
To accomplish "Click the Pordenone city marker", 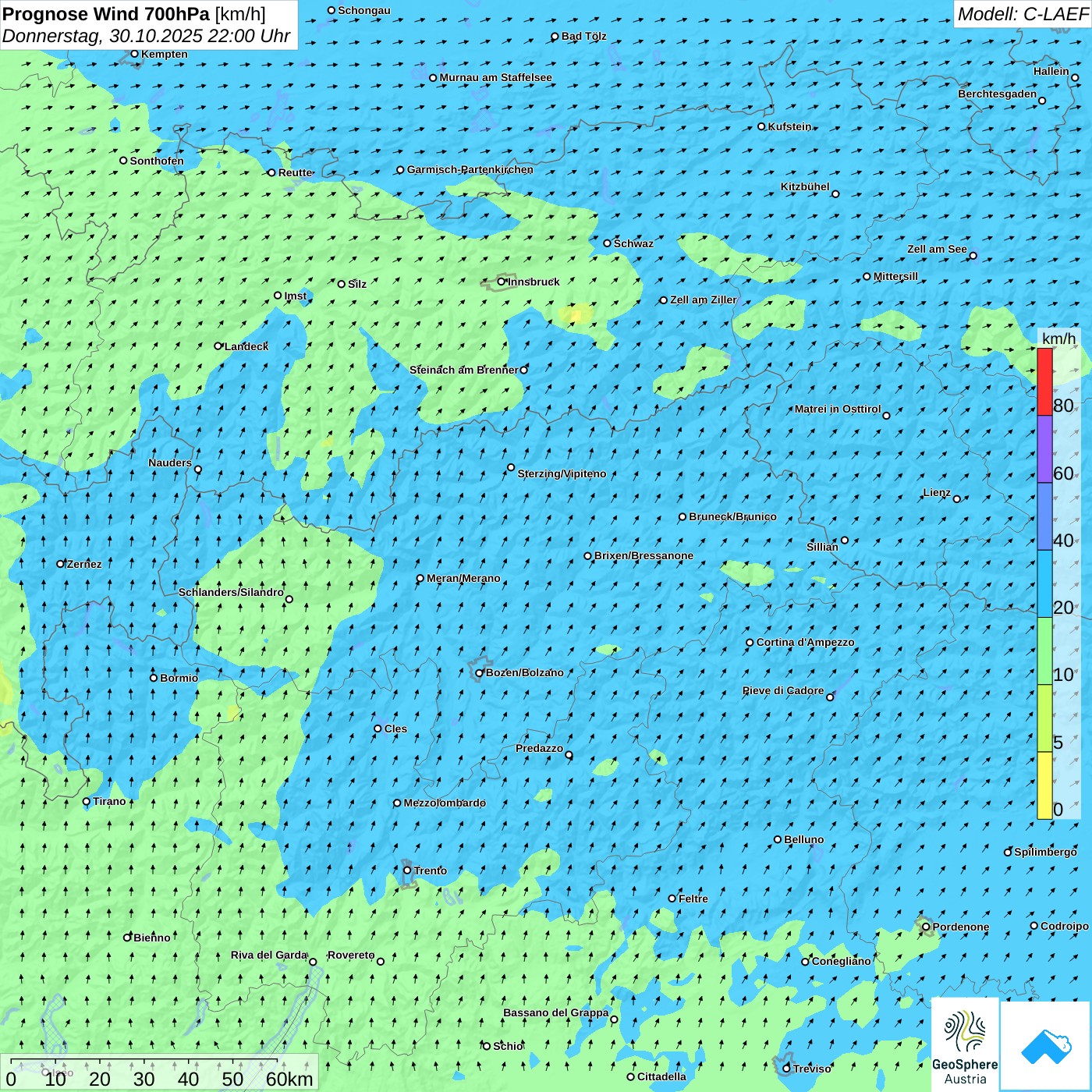I will (x=926, y=927).
